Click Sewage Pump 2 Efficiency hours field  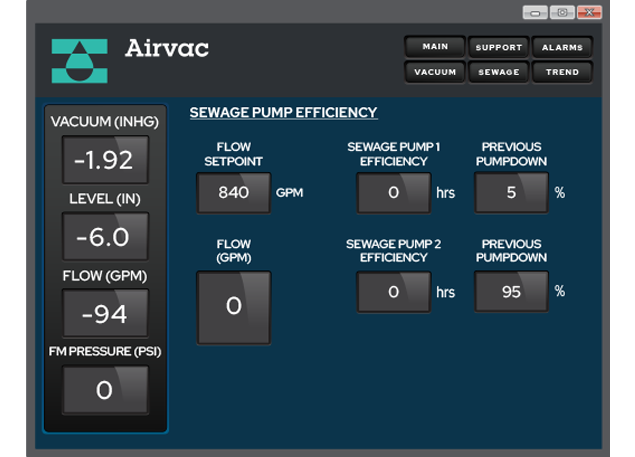click(393, 292)
